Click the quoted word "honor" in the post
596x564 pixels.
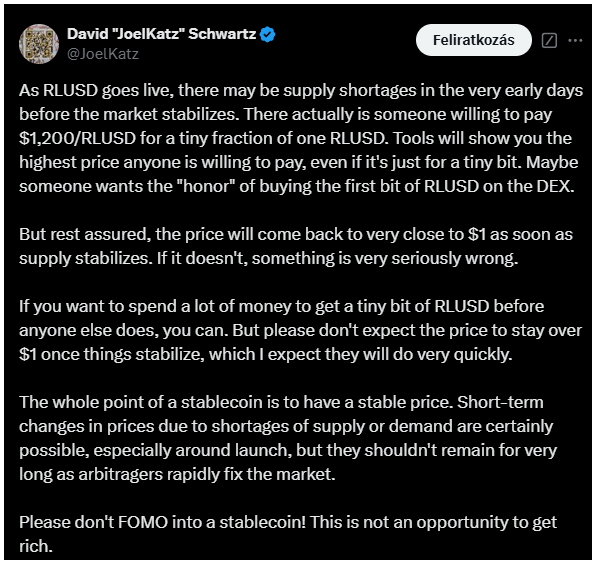click(209, 186)
